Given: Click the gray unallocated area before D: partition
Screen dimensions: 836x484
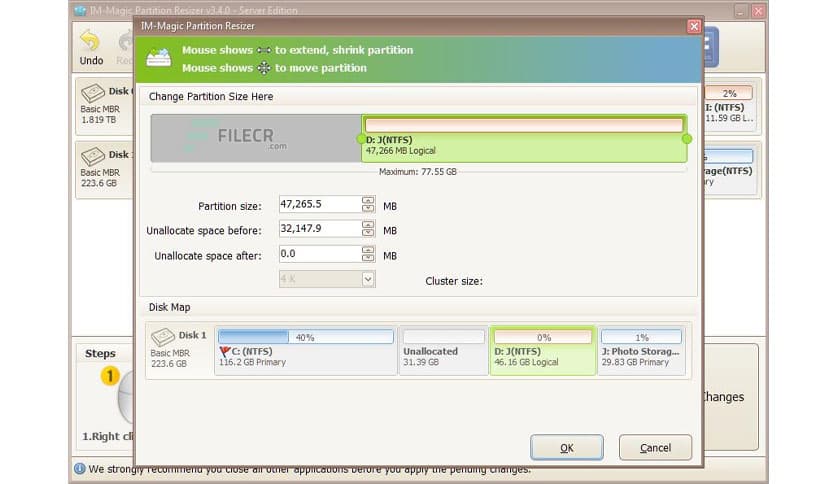Looking at the screenshot, I should click(256, 138).
